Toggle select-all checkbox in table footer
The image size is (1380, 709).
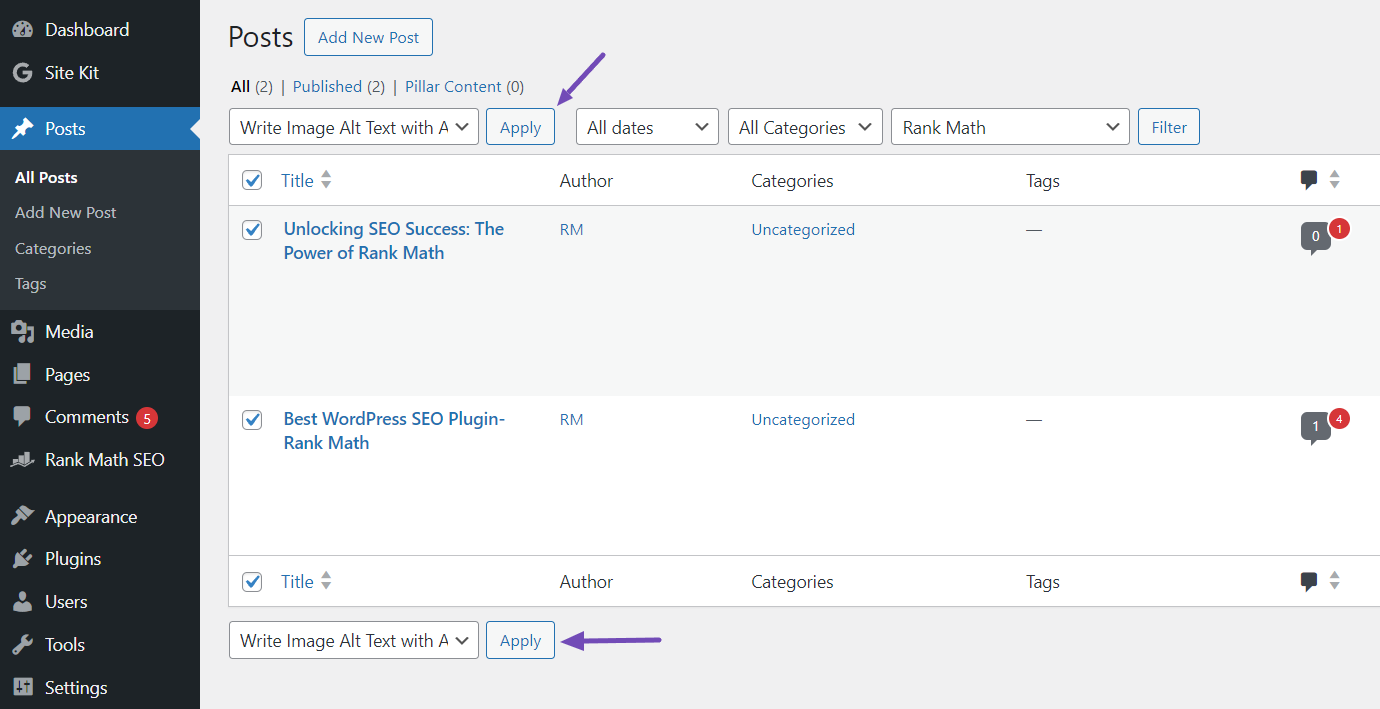pyautogui.click(x=252, y=581)
